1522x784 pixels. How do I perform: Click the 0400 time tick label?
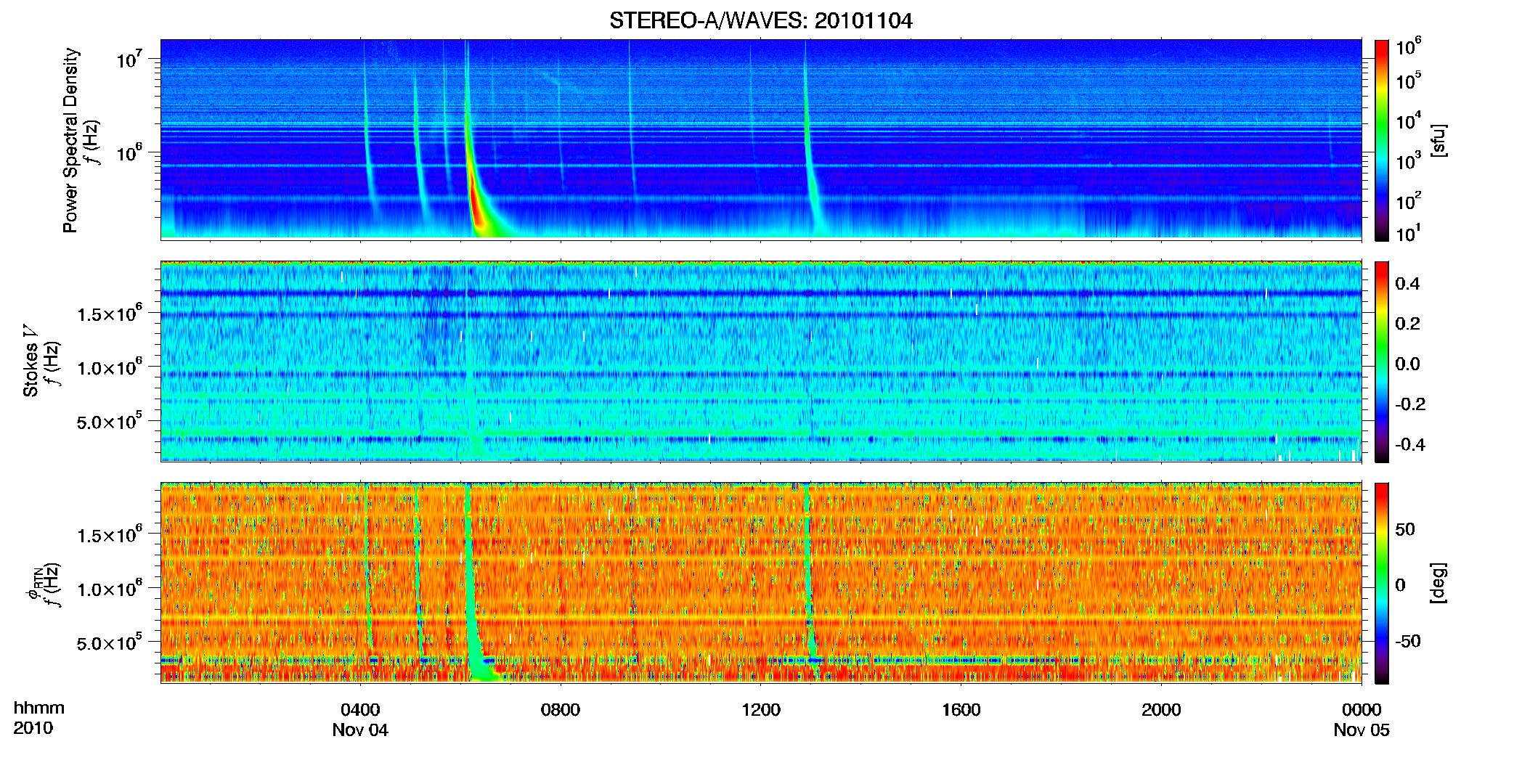tap(360, 710)
